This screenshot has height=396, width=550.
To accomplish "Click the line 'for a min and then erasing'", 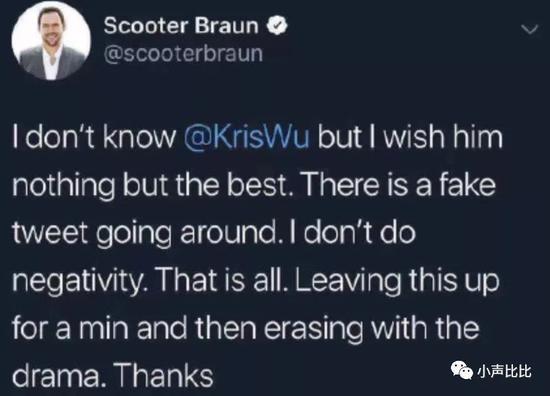I will coord(187,328).
